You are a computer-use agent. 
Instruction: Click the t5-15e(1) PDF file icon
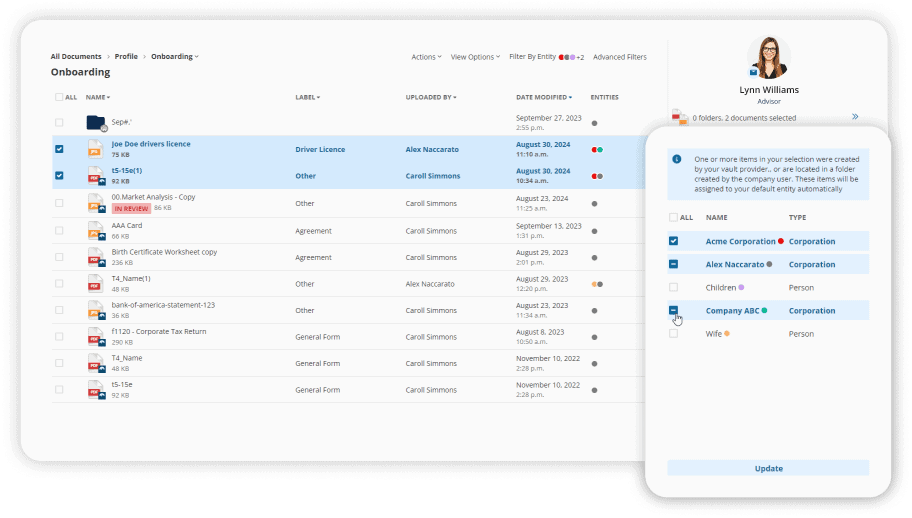[x=96, y=176]
